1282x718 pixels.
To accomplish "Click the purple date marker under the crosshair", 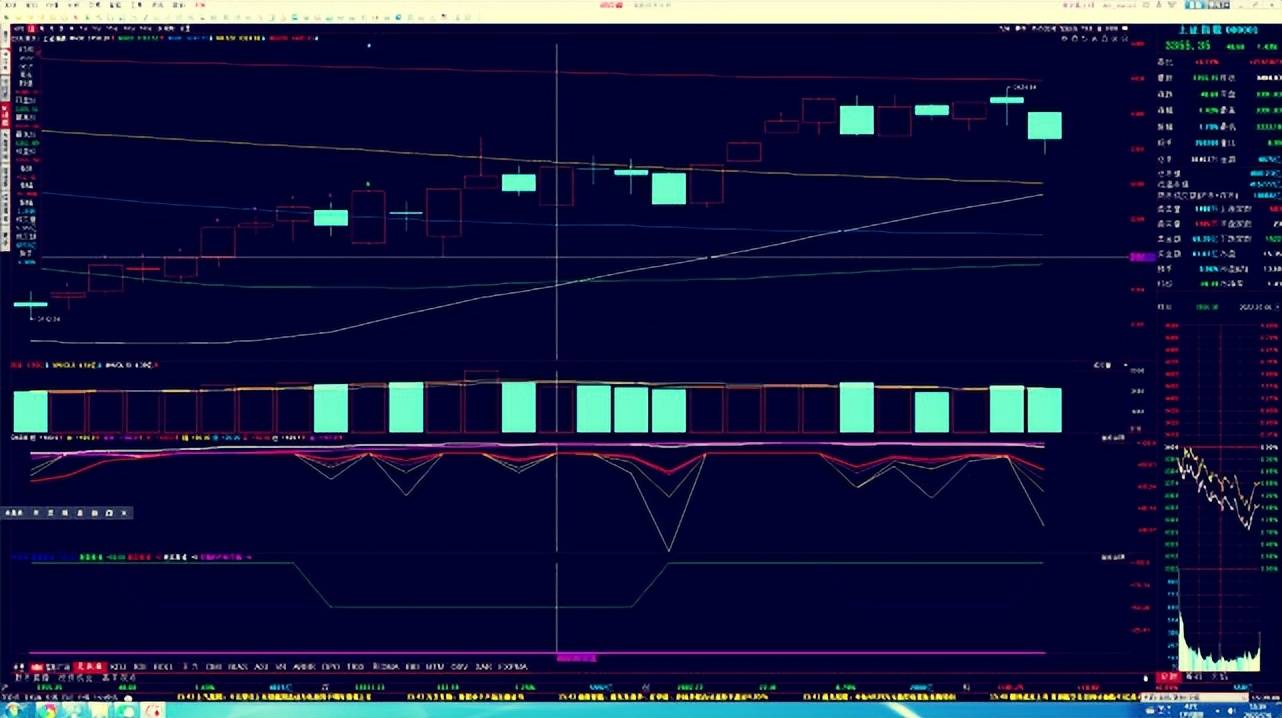I will [x=576, y=657].
